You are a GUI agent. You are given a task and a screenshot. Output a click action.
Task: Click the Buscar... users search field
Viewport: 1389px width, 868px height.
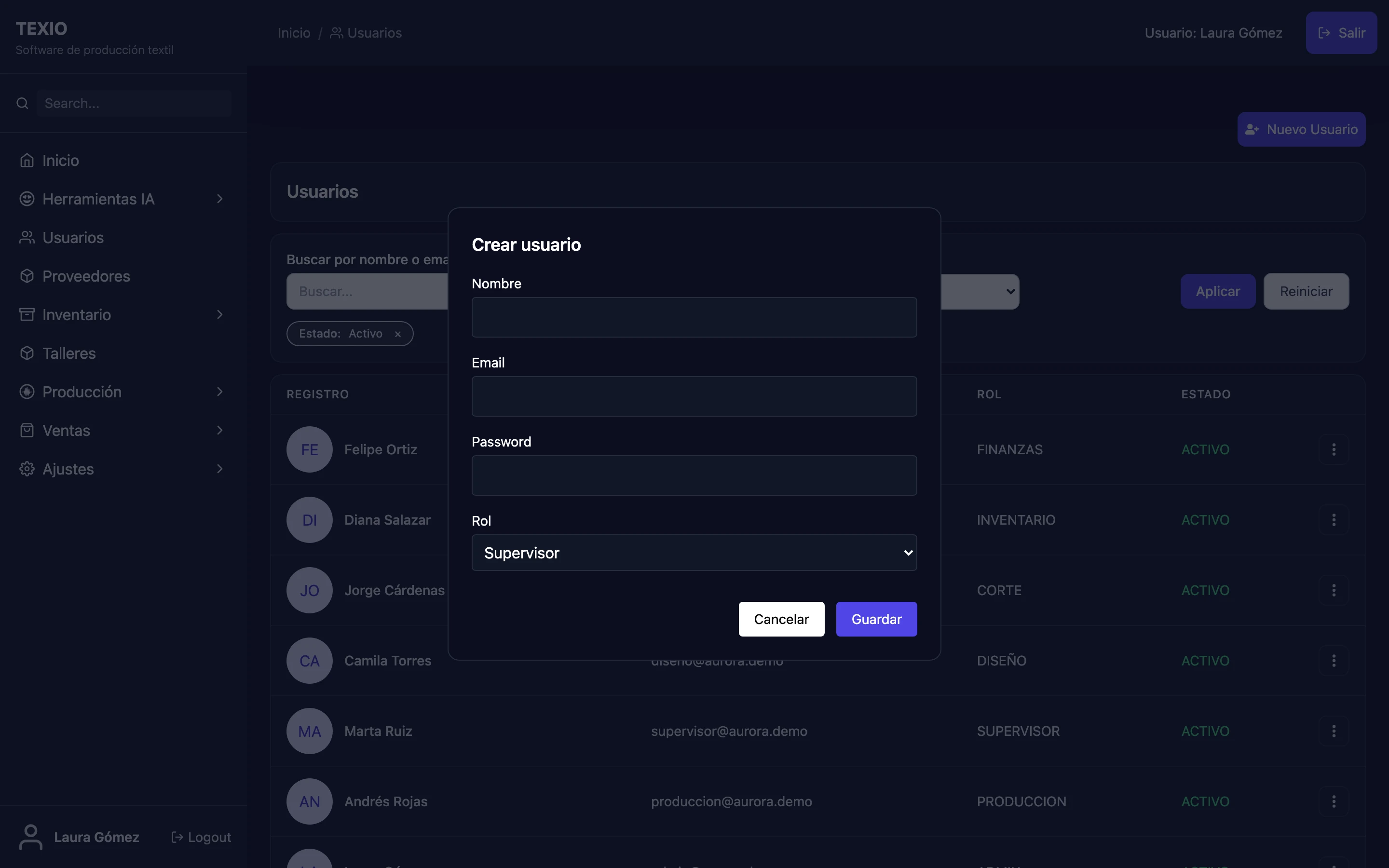tap(368, 292)
